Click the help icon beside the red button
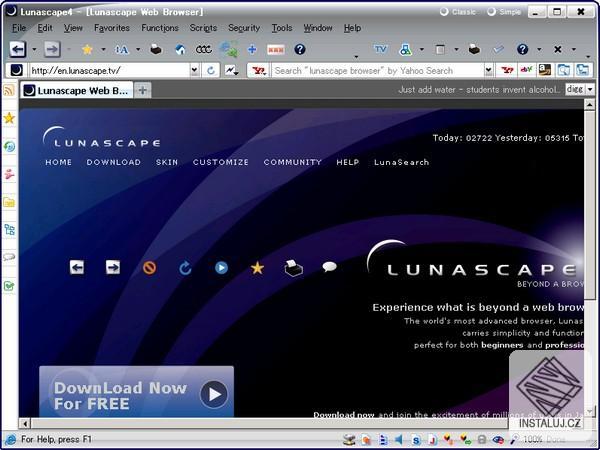The height and width of the screenshot is (450, 600). 300,49
